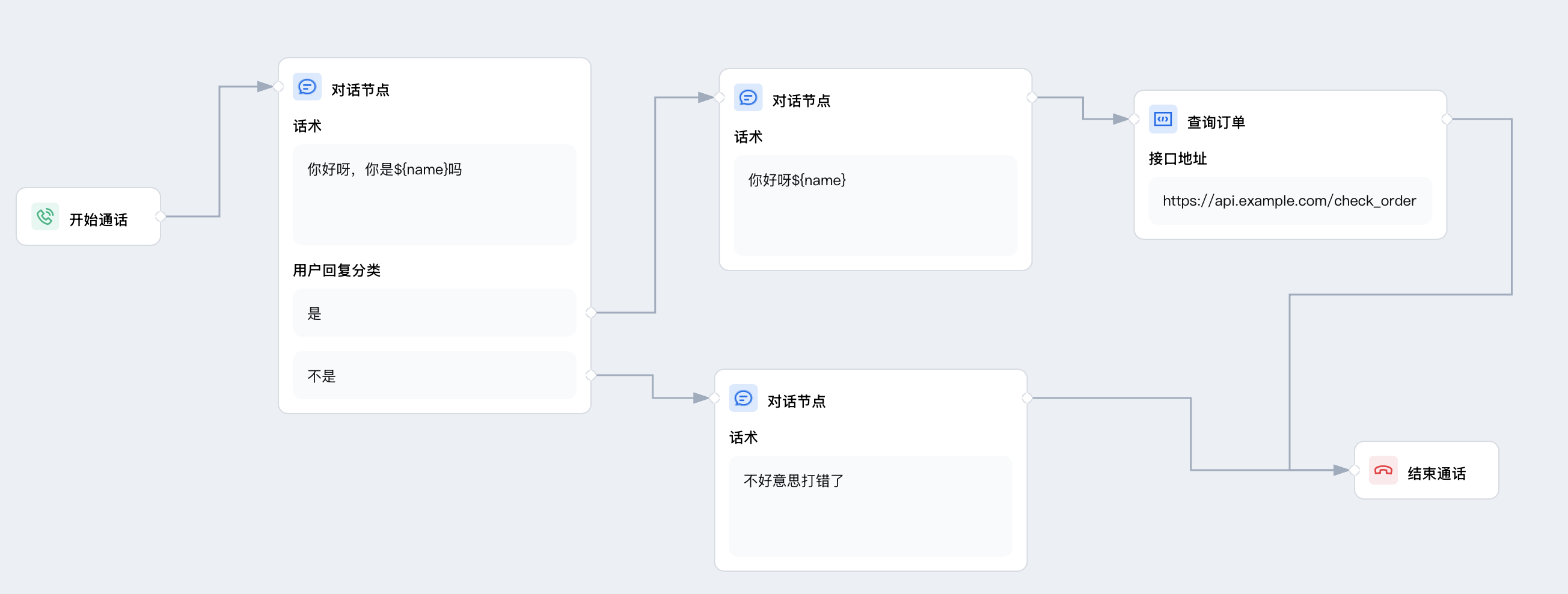
Task: Click the output port of the 开始通话 node
Action: point(160,216)
